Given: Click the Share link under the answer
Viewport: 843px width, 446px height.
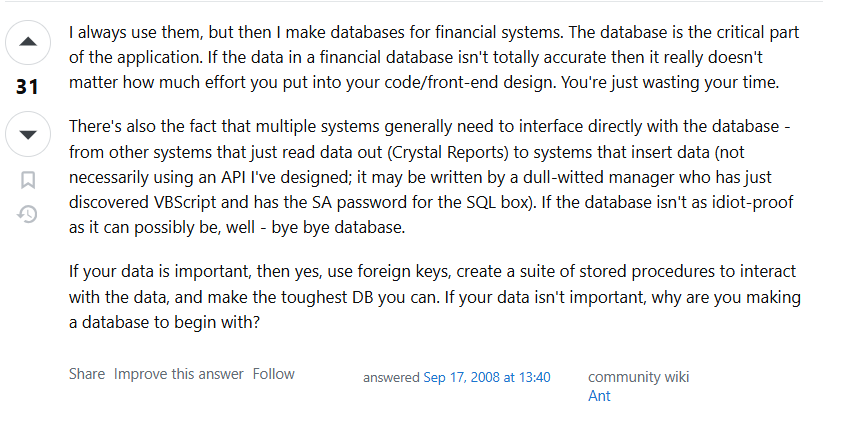Looking at the screenshot, I should tap(87, 373).
